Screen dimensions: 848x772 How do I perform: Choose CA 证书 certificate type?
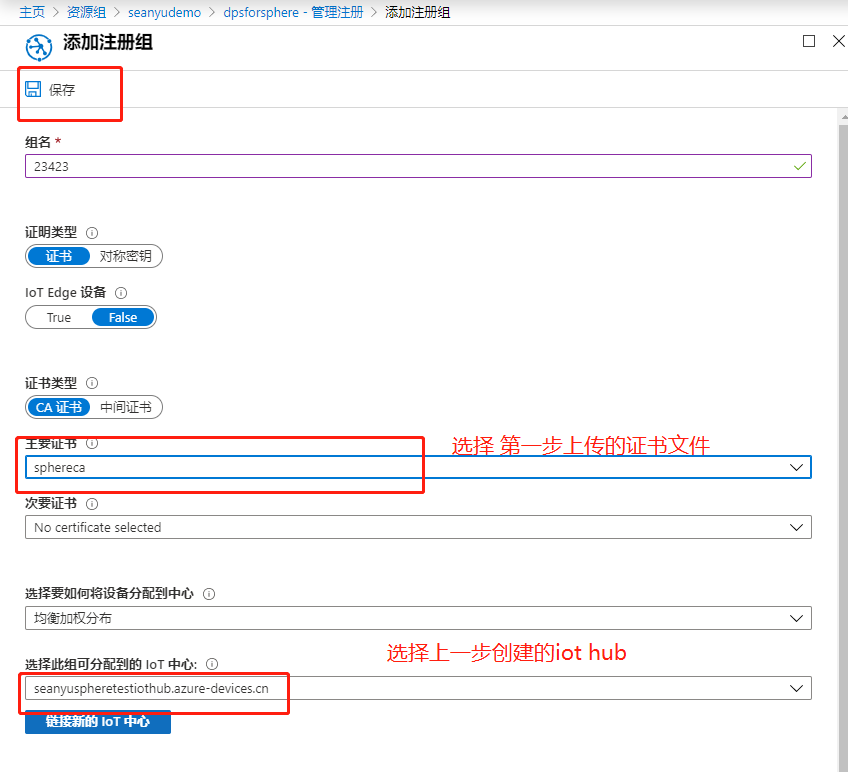pos(58,407)
